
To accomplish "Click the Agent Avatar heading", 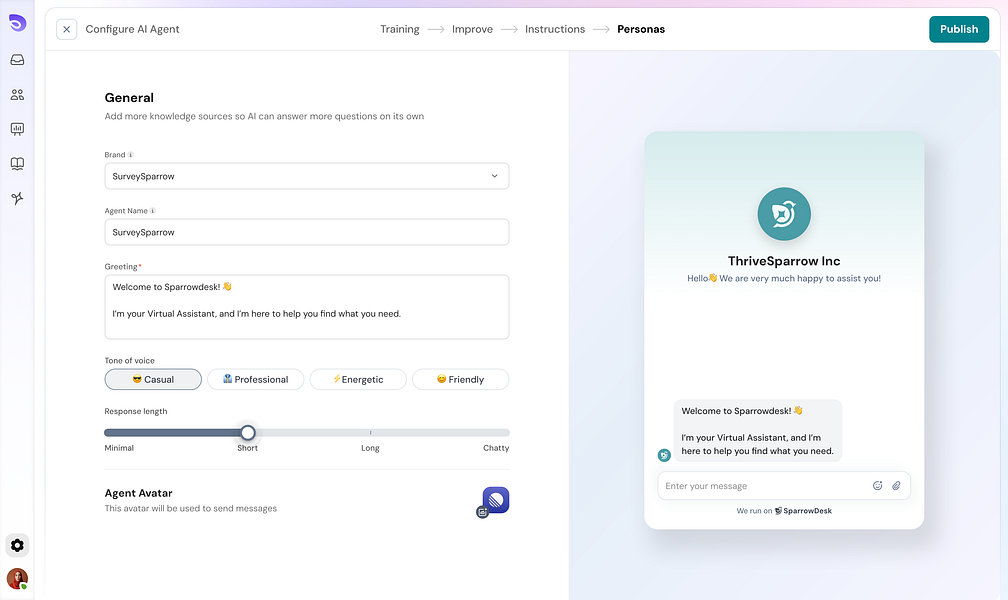I will tap(138, 493).
